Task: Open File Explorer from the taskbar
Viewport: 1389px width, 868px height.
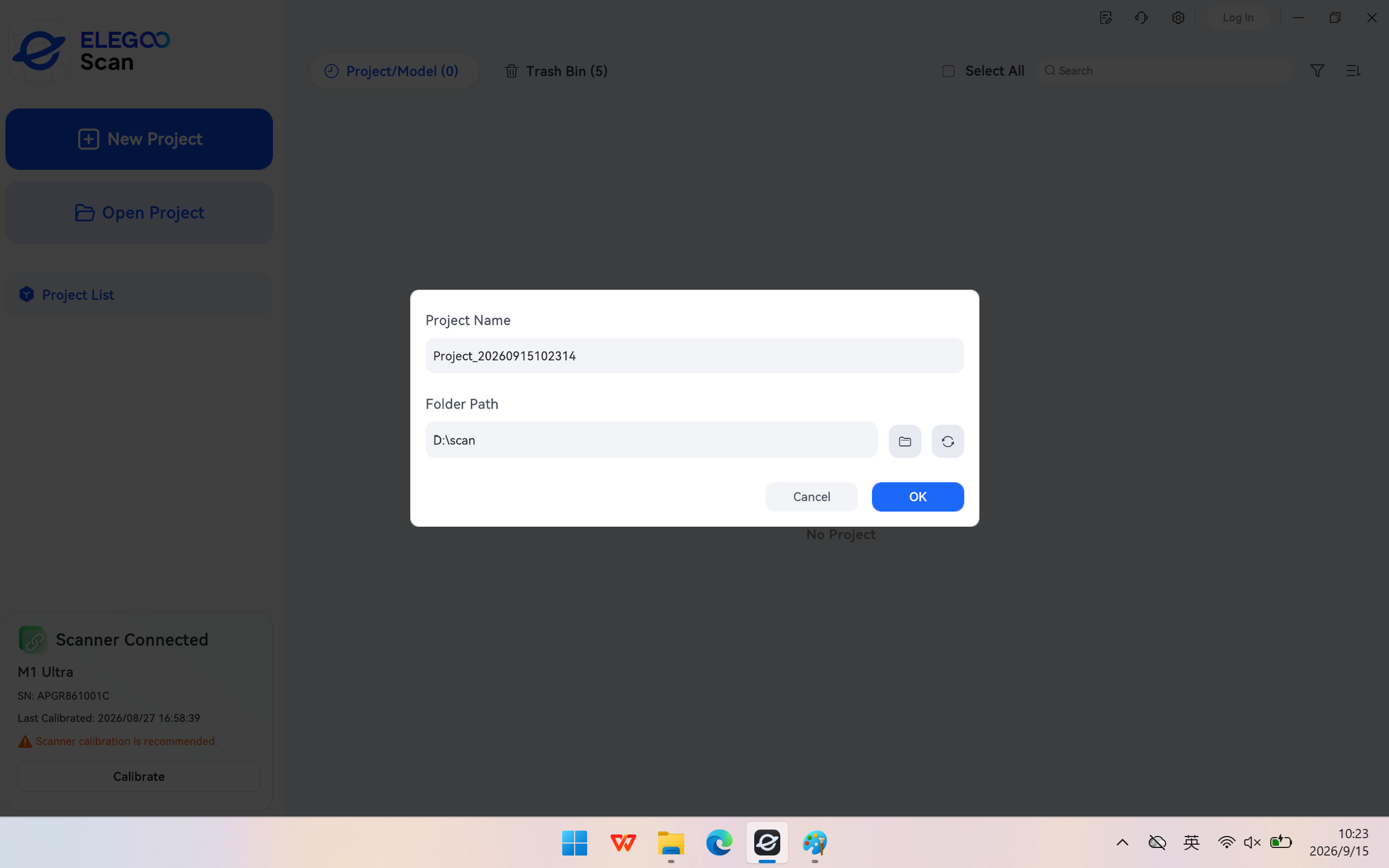Action: 671,843
